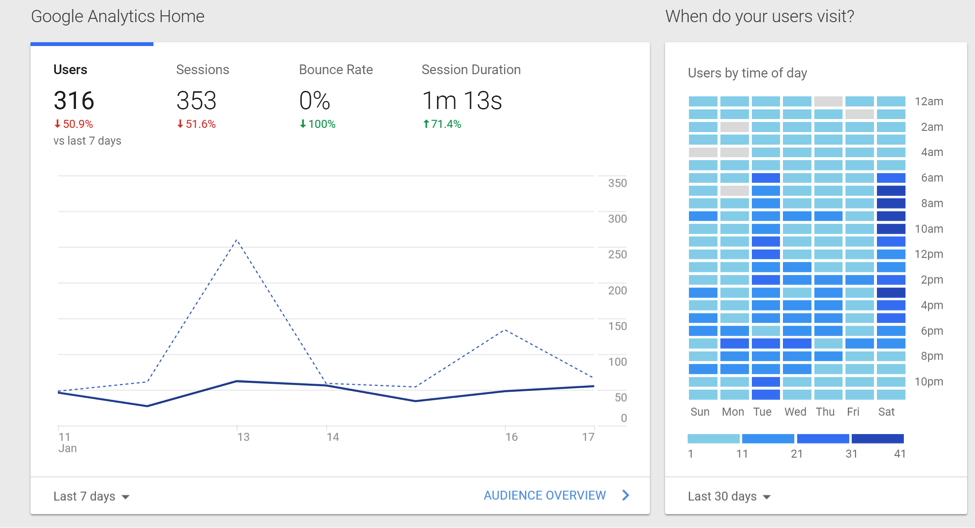This screenshot has width=975, height=528.
Task: Click the lightest blue legend swatch labeled 1
Action: pyautogui.click(x=714, y=438)
